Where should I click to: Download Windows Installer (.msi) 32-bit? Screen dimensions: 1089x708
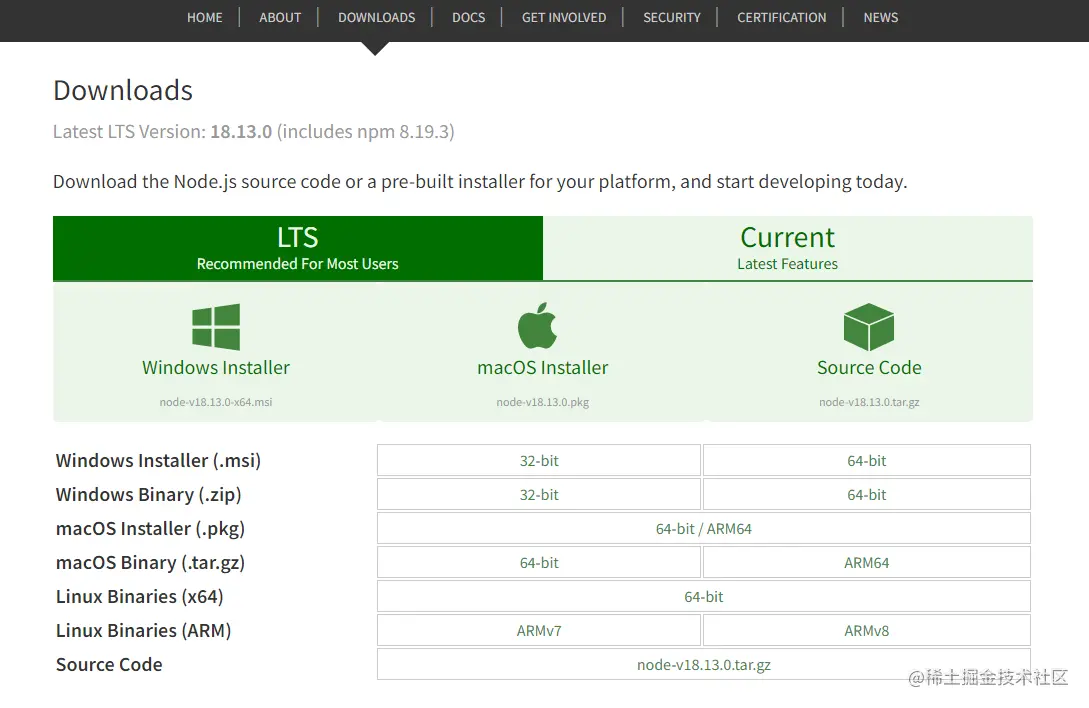point(539,461)
